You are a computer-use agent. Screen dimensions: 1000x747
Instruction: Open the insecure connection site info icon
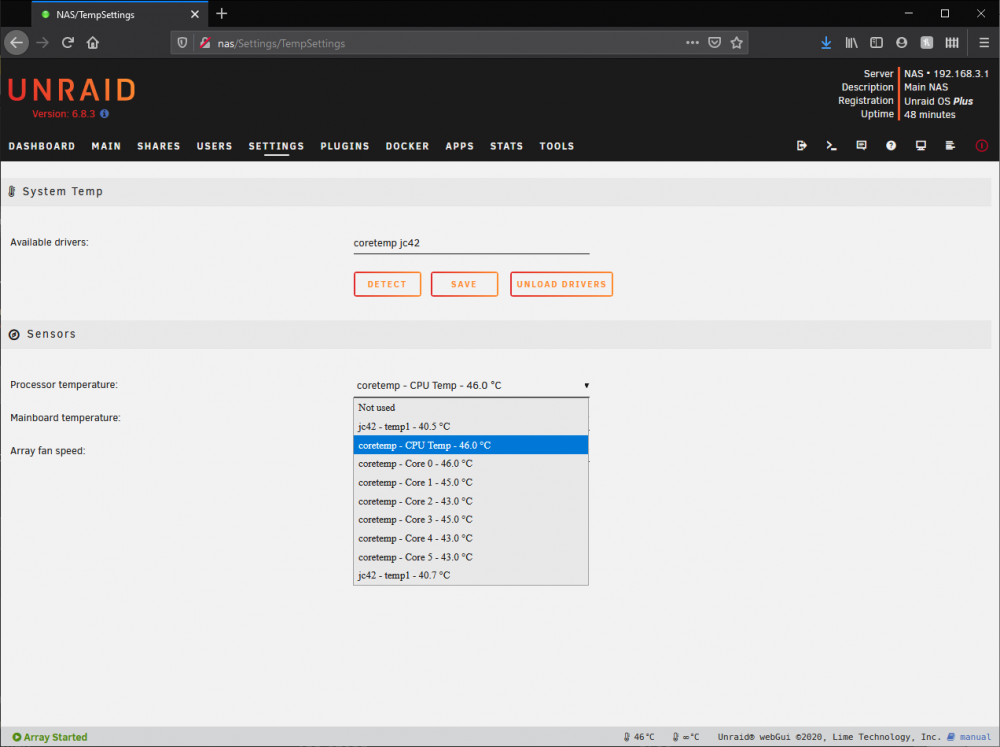205,43
